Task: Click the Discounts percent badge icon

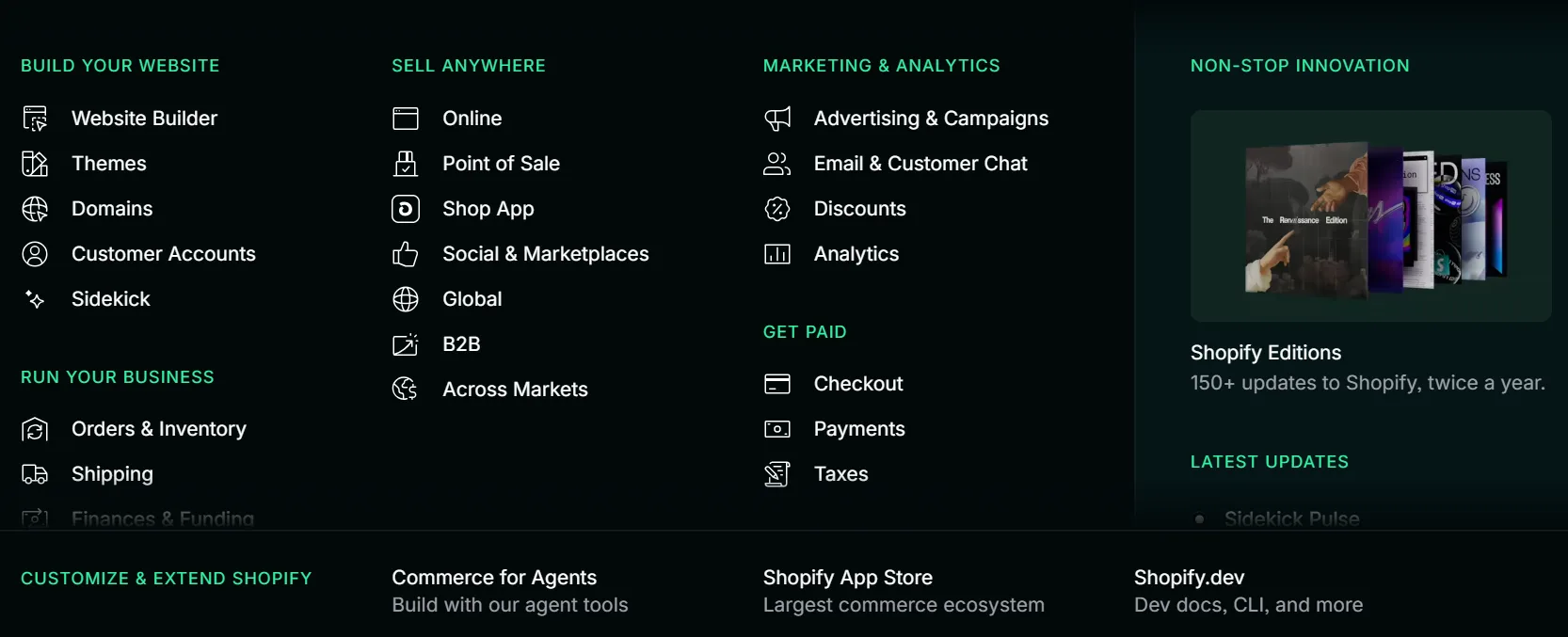Action: point(777,209)
